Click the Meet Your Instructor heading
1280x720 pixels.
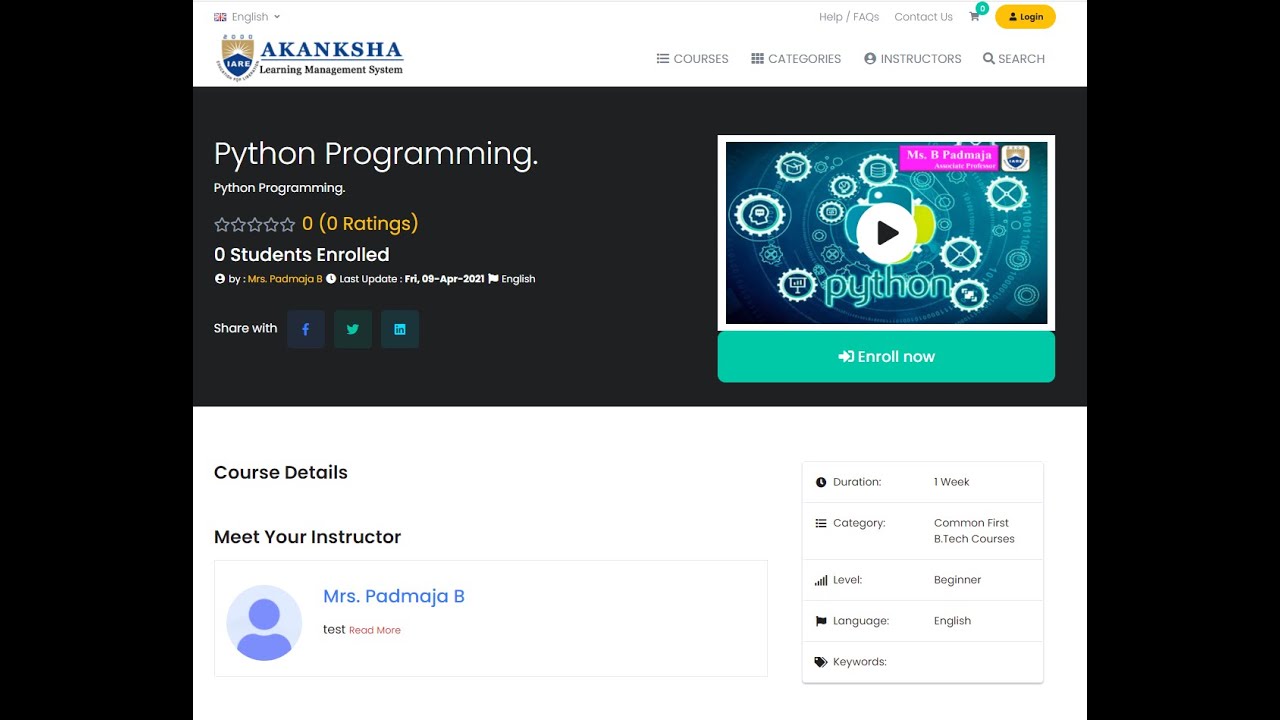(307, 537)
